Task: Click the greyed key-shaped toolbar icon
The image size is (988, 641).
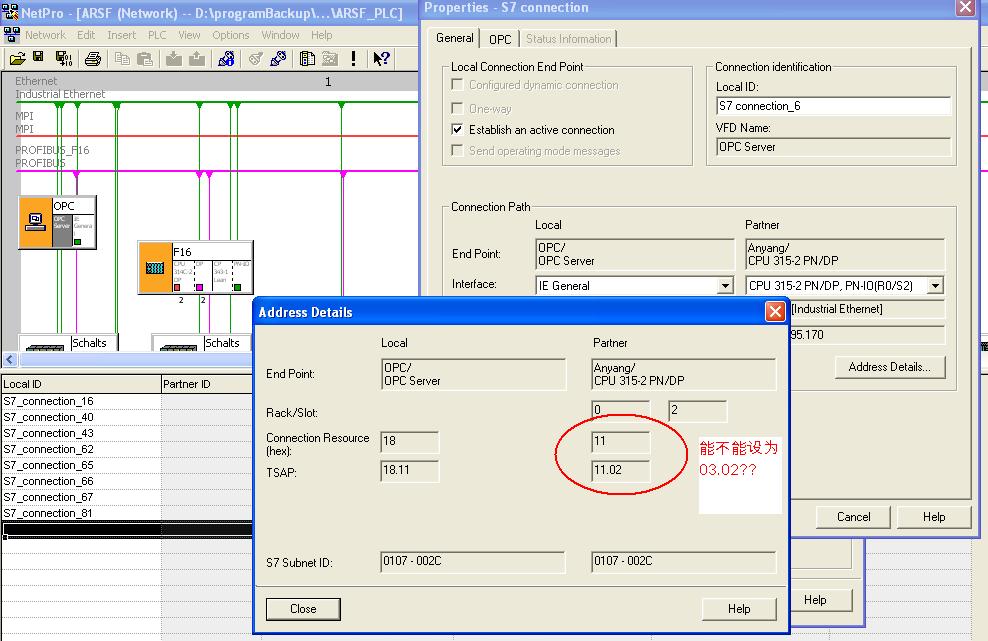Action: (255, 59)
